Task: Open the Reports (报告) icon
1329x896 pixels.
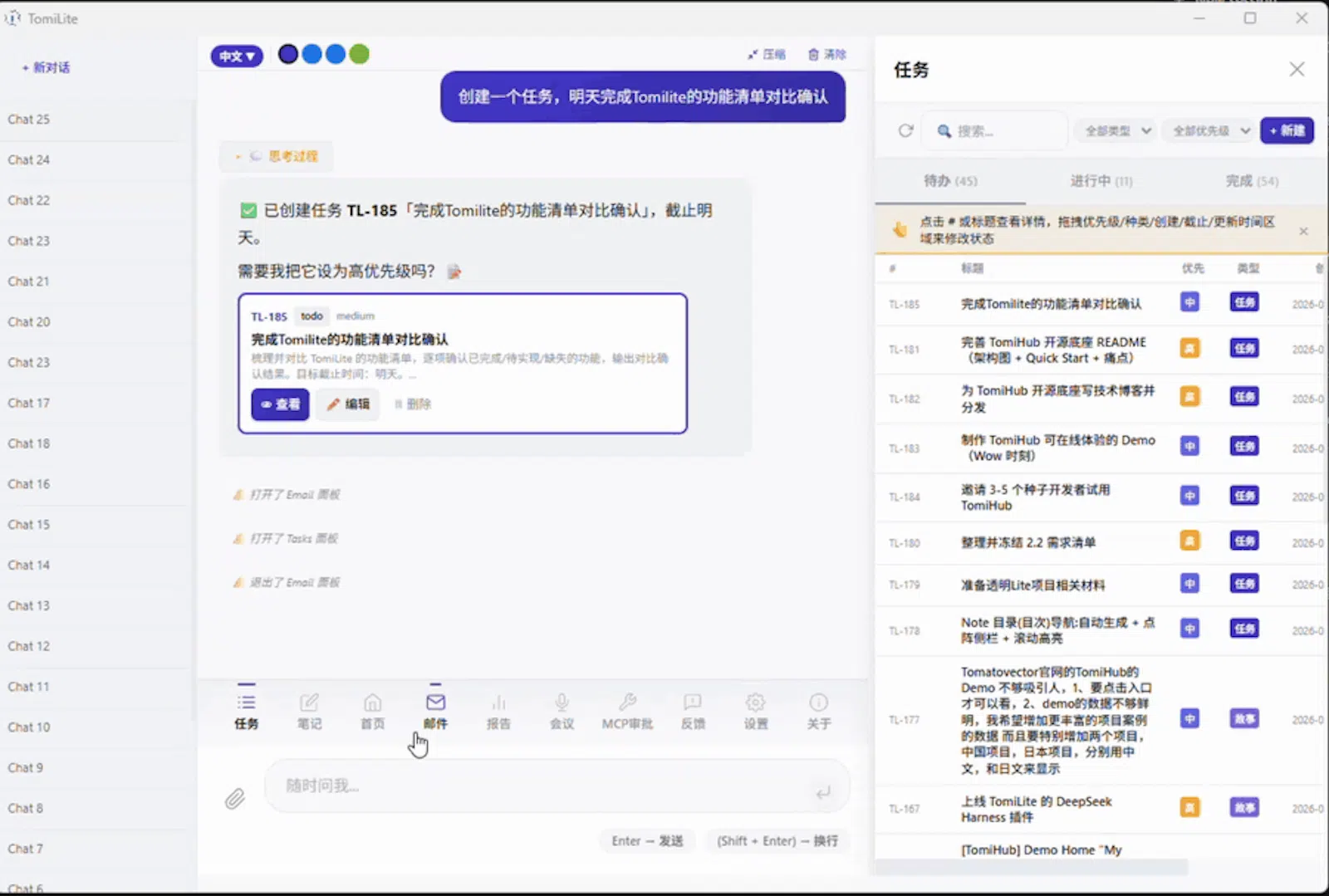Action: (x=498, y=703)
